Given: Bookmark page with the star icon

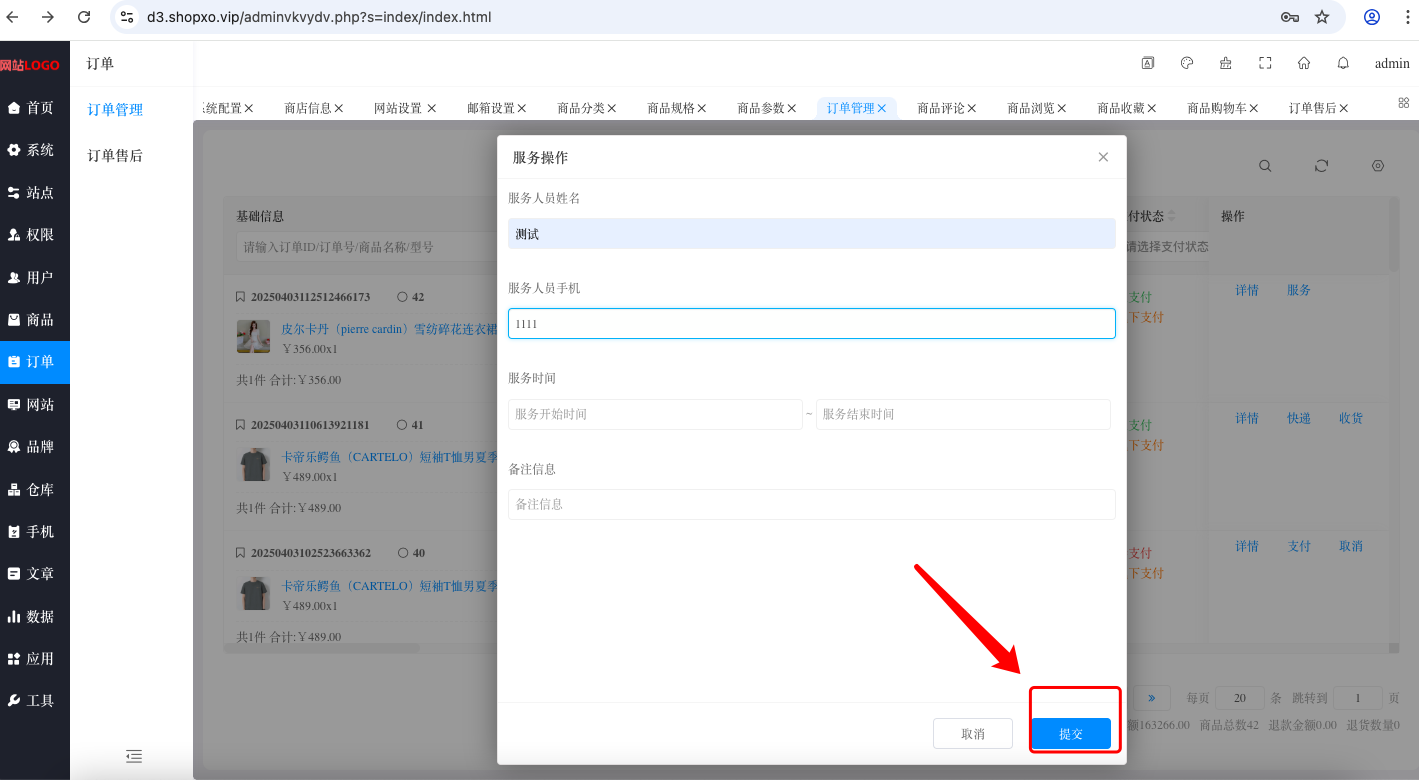Looking at the screenshot, I should point(1322,17).
